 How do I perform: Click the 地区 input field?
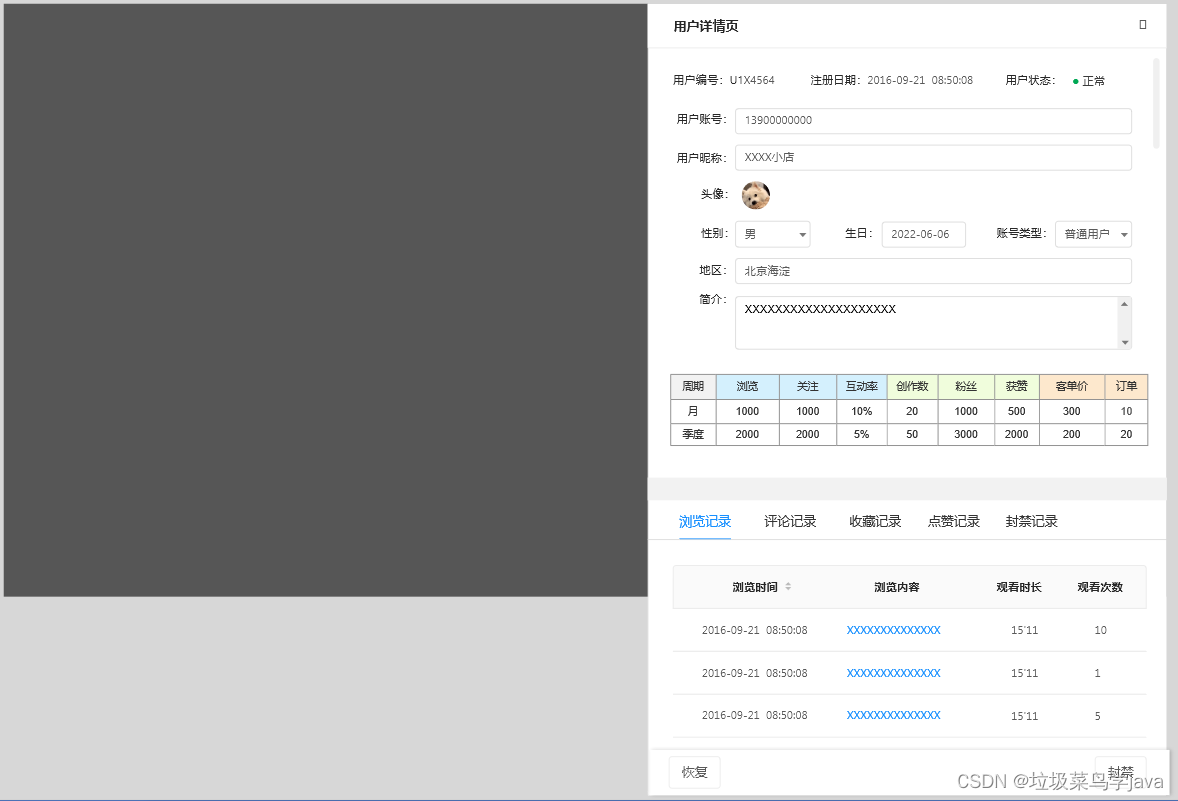[x=933, y=271]
